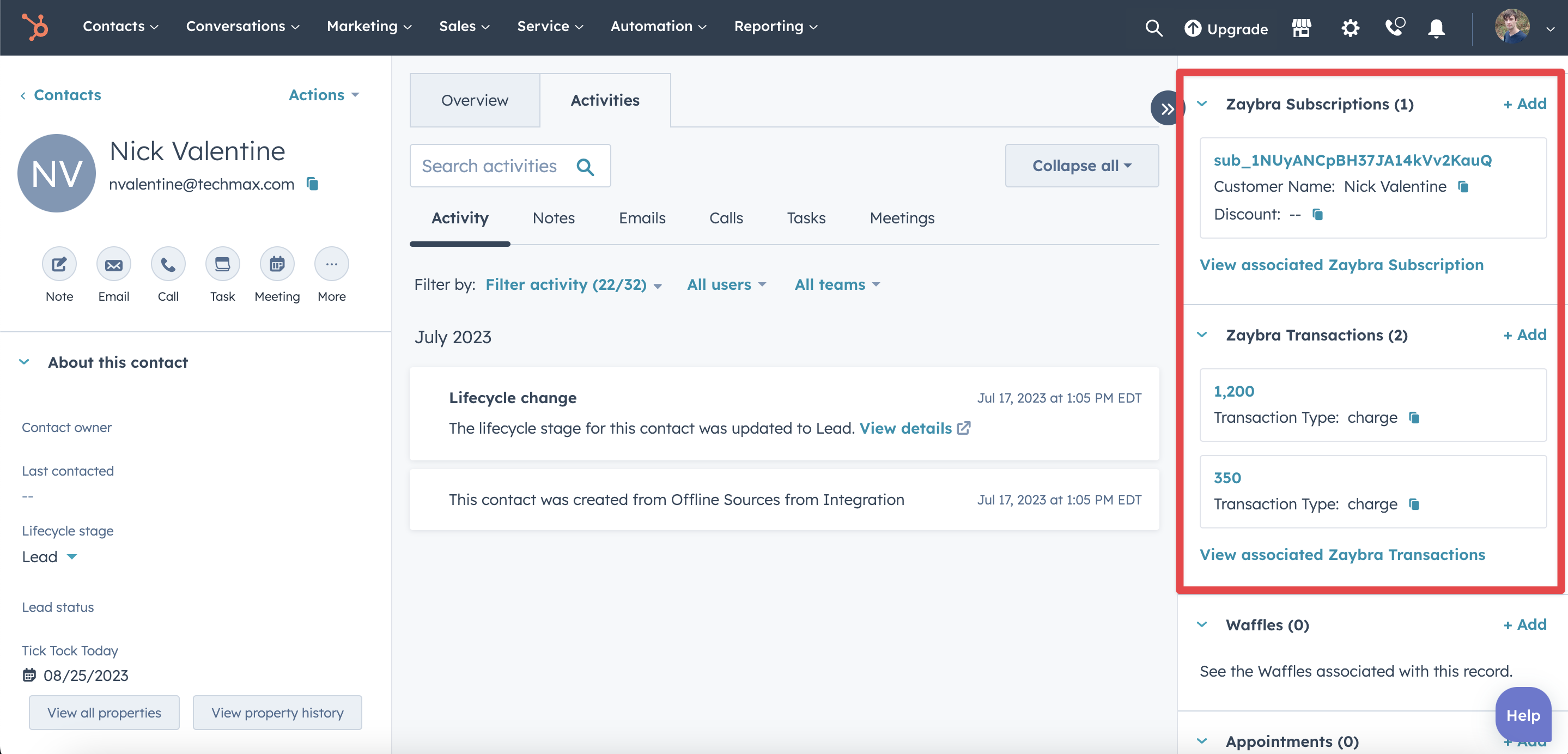Viewport: 1568px width, 754px height.
Task: Collapse the About this contact section
Action: (25, 362)
